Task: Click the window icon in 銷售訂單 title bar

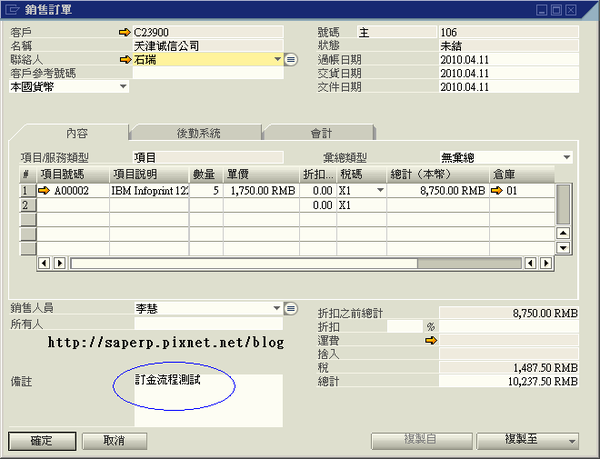Action: point(12,9)
